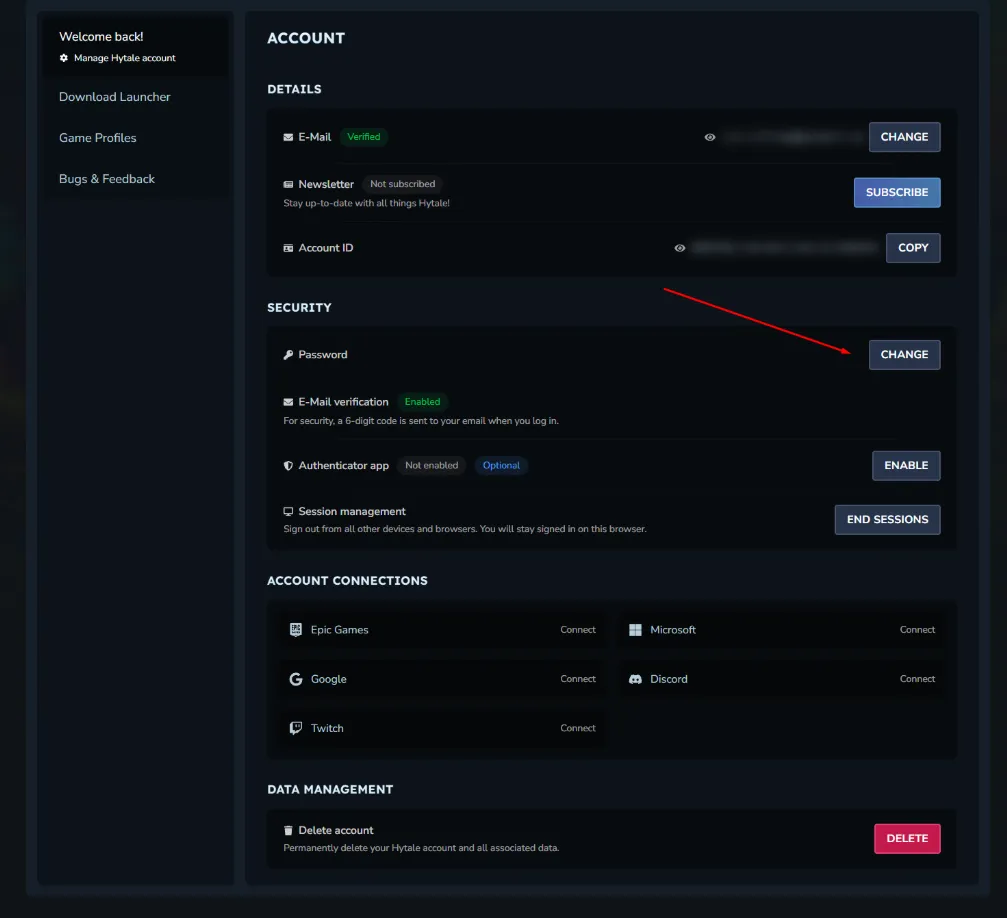Click the gear icon beside Manage Hytale account
Image resolution: width=1007 pixels, height=918 pixels.
(64, 58)
